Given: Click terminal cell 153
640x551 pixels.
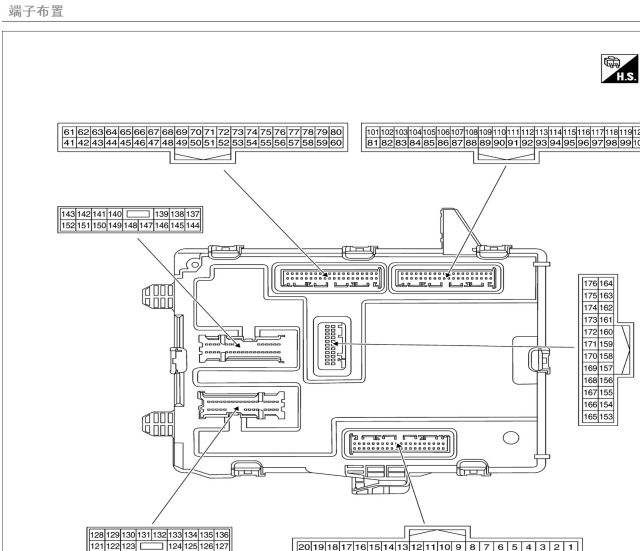Looking at the screenshot, I should point(606,417).
